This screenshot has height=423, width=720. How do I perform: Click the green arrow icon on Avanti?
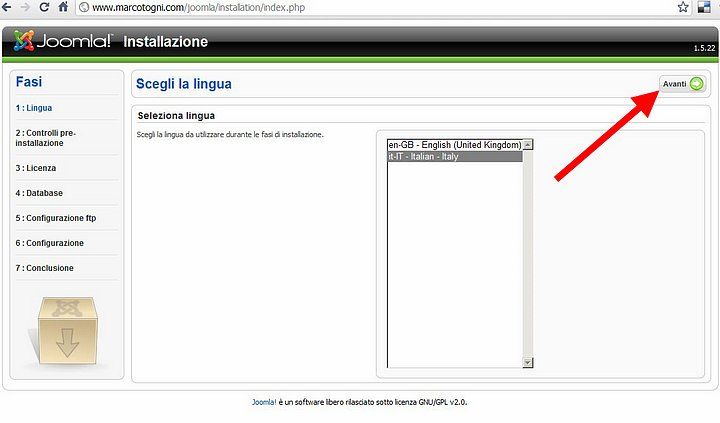[x=697, y=84]
